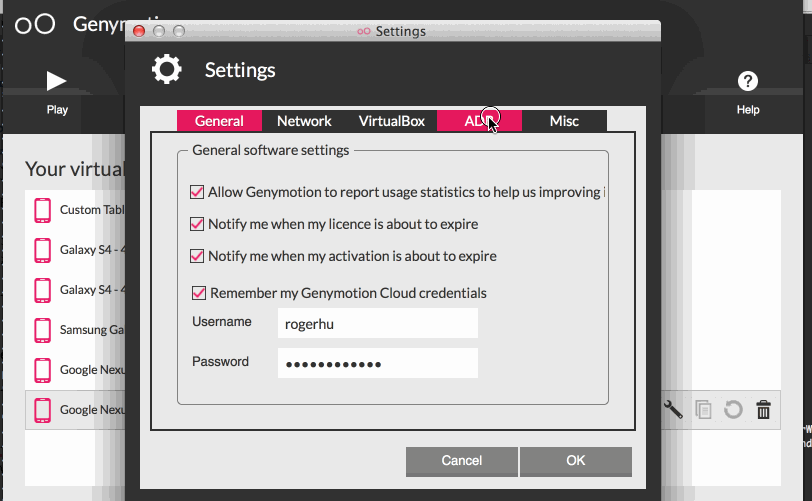Click the phone icon of the highlighted Google Nexus
Screen dimensions: 812x501
coord(42,410)
